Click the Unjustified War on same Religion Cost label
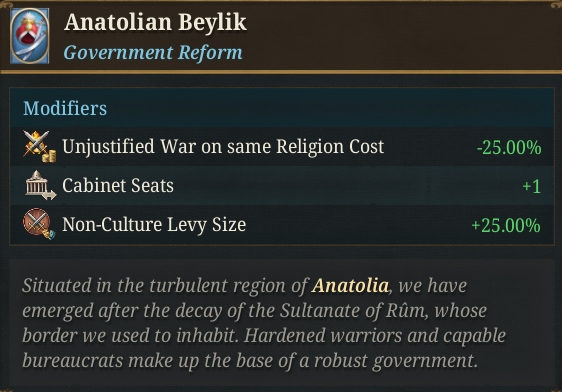 pos(223,147)
